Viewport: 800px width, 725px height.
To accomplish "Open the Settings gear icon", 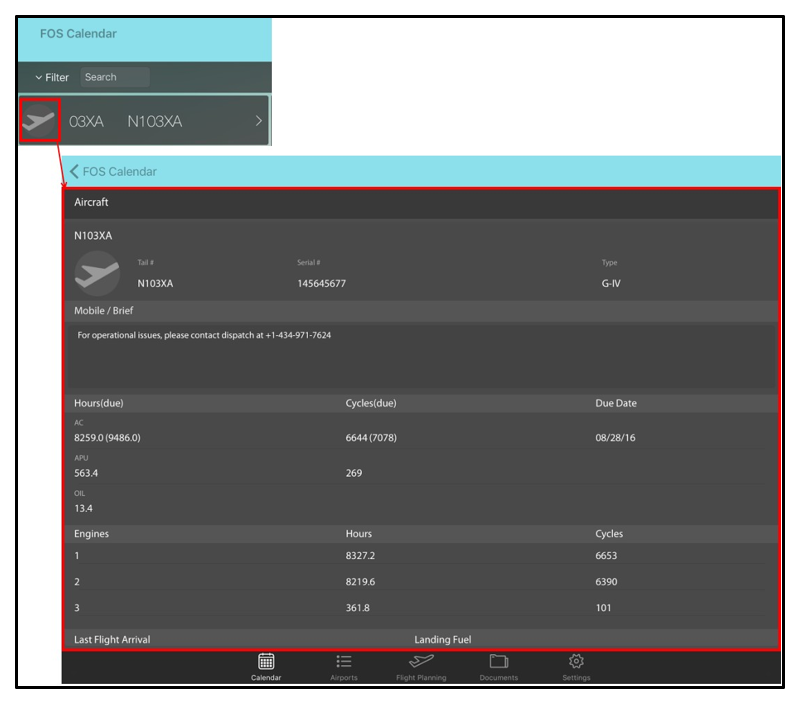I will coord(576,661).
